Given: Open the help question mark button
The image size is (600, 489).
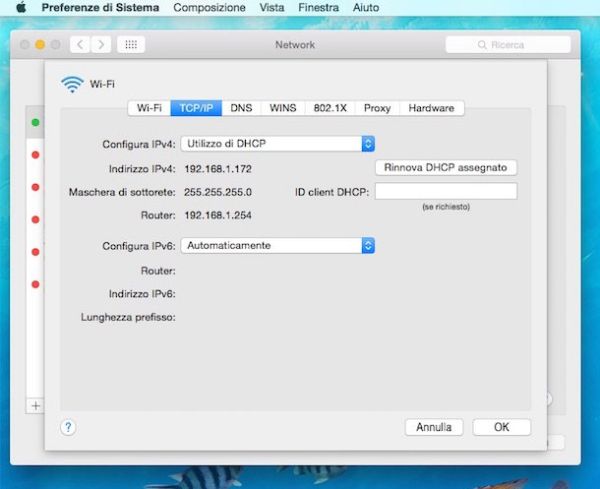Looking at the screenshot, I should coord(68,427).
